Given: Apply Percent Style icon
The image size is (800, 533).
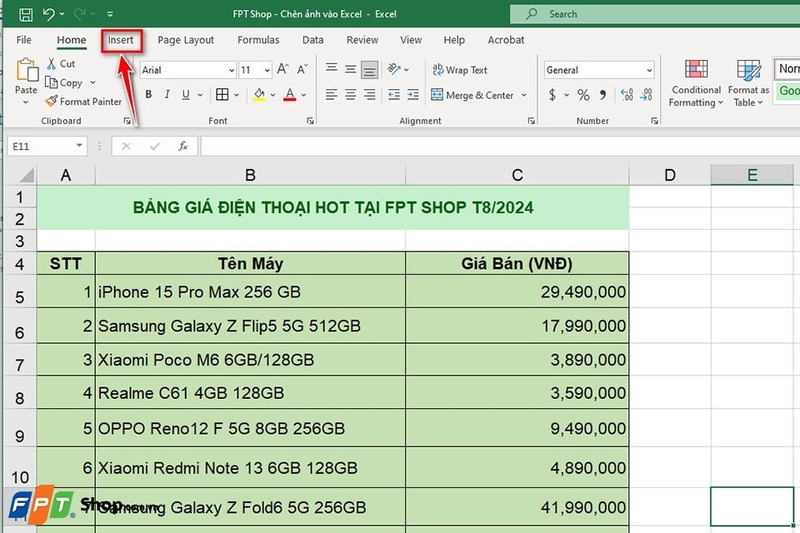Looking at the screenshot, I should (x=583, y=95).
